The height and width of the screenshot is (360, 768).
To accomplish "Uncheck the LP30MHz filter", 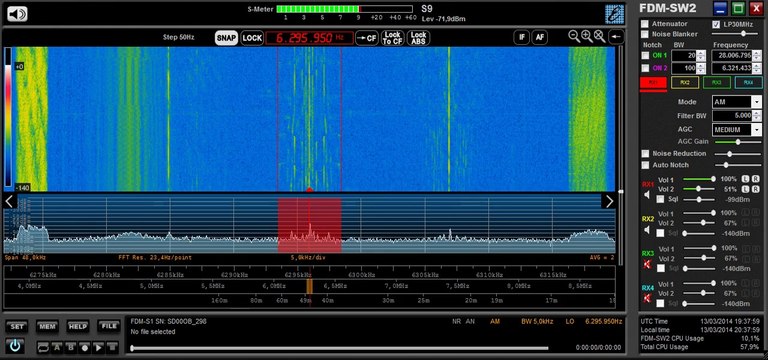I will (x=716, y=24).
